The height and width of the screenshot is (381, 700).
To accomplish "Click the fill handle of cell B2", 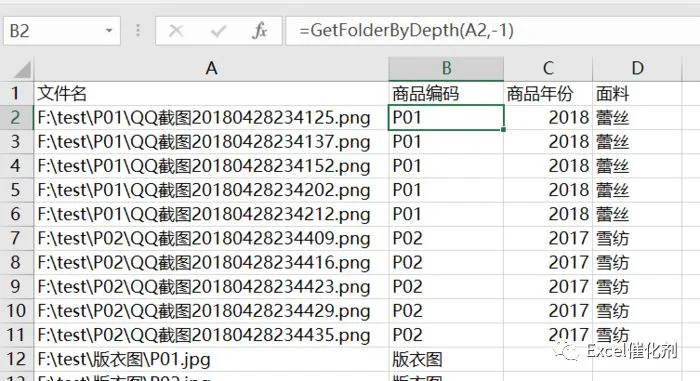I will pos(504,130).
